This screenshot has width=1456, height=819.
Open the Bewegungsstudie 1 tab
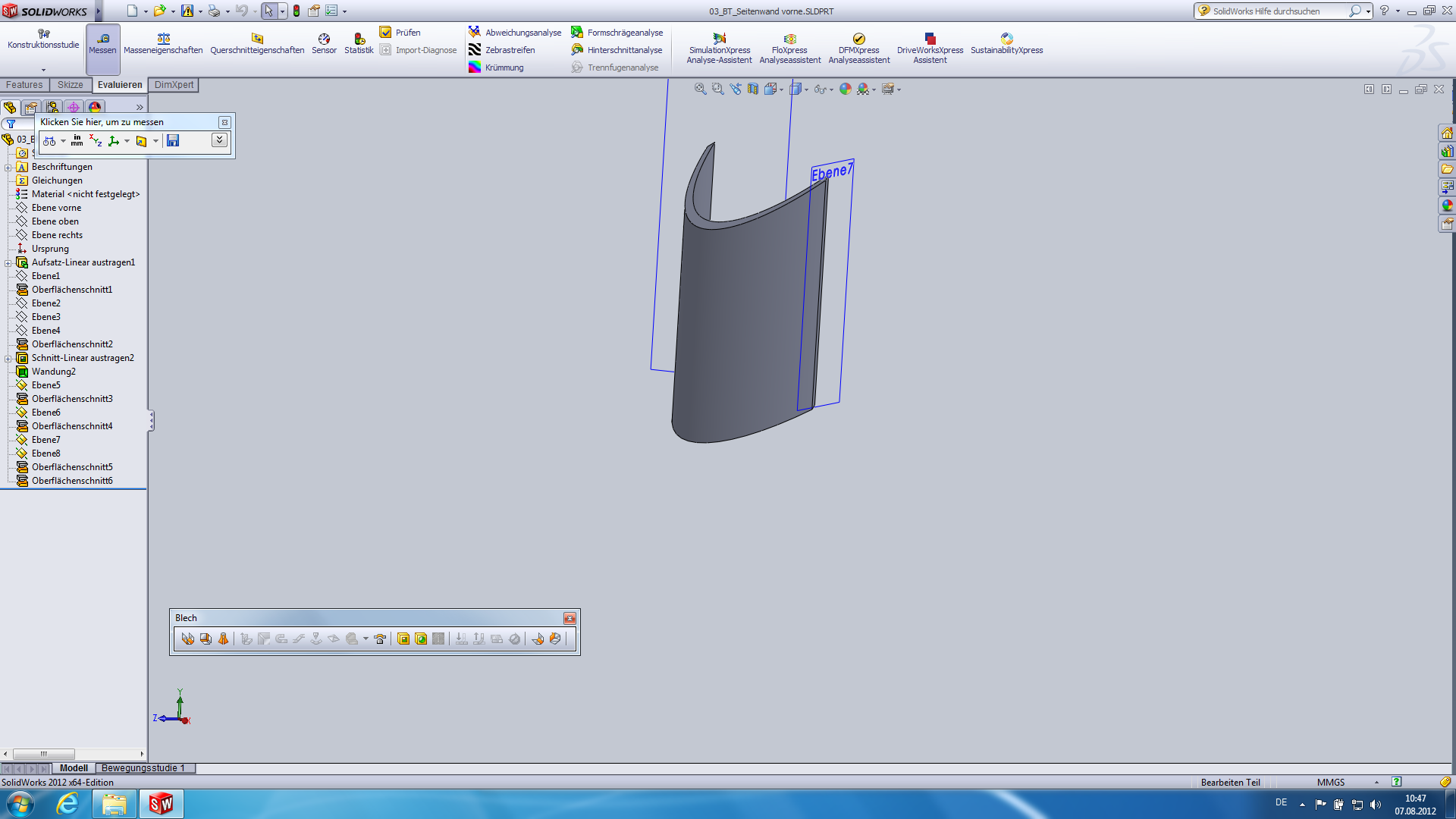pos(143,768)
